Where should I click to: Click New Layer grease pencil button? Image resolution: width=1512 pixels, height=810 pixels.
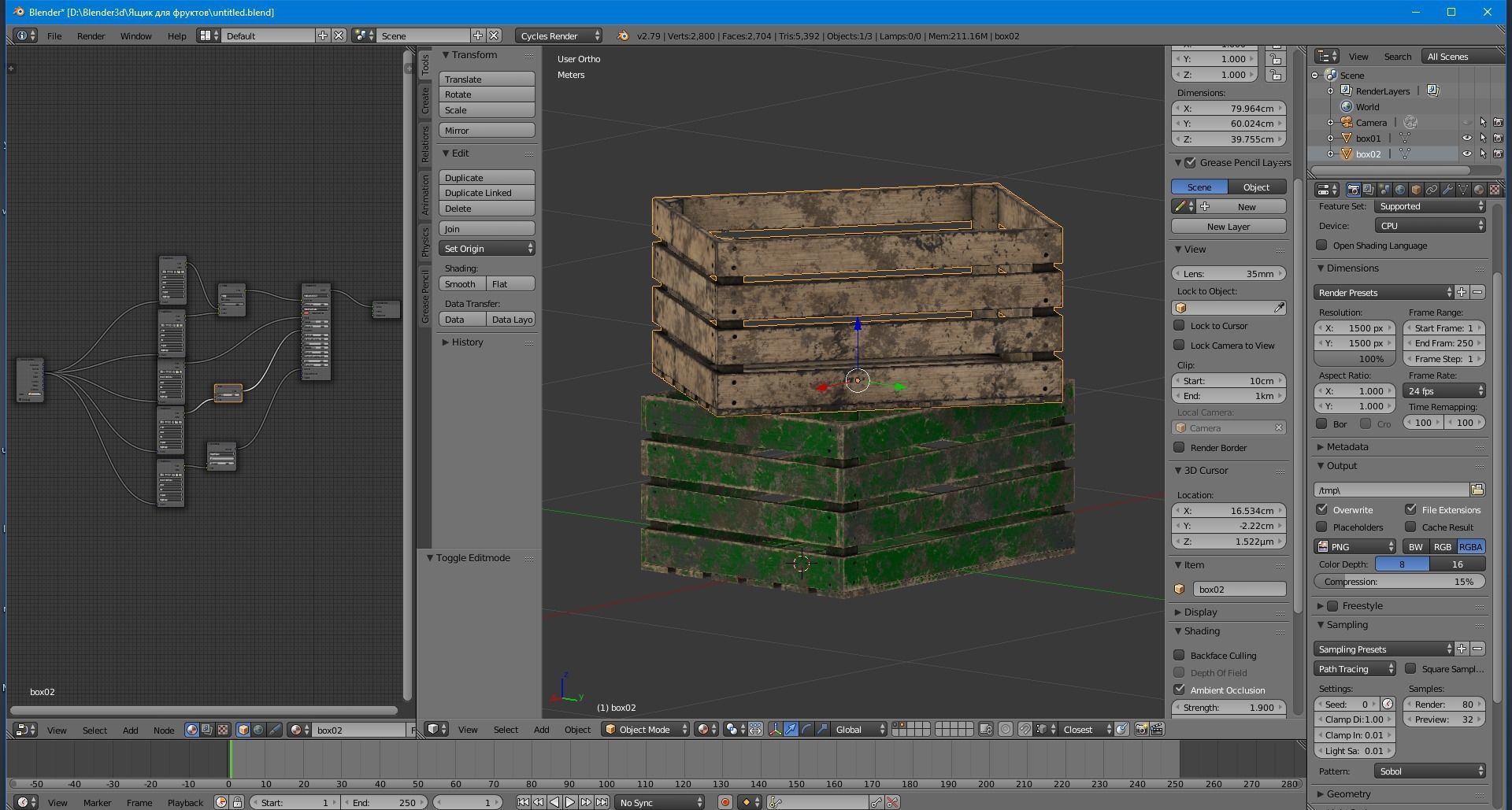point(1228,227)
